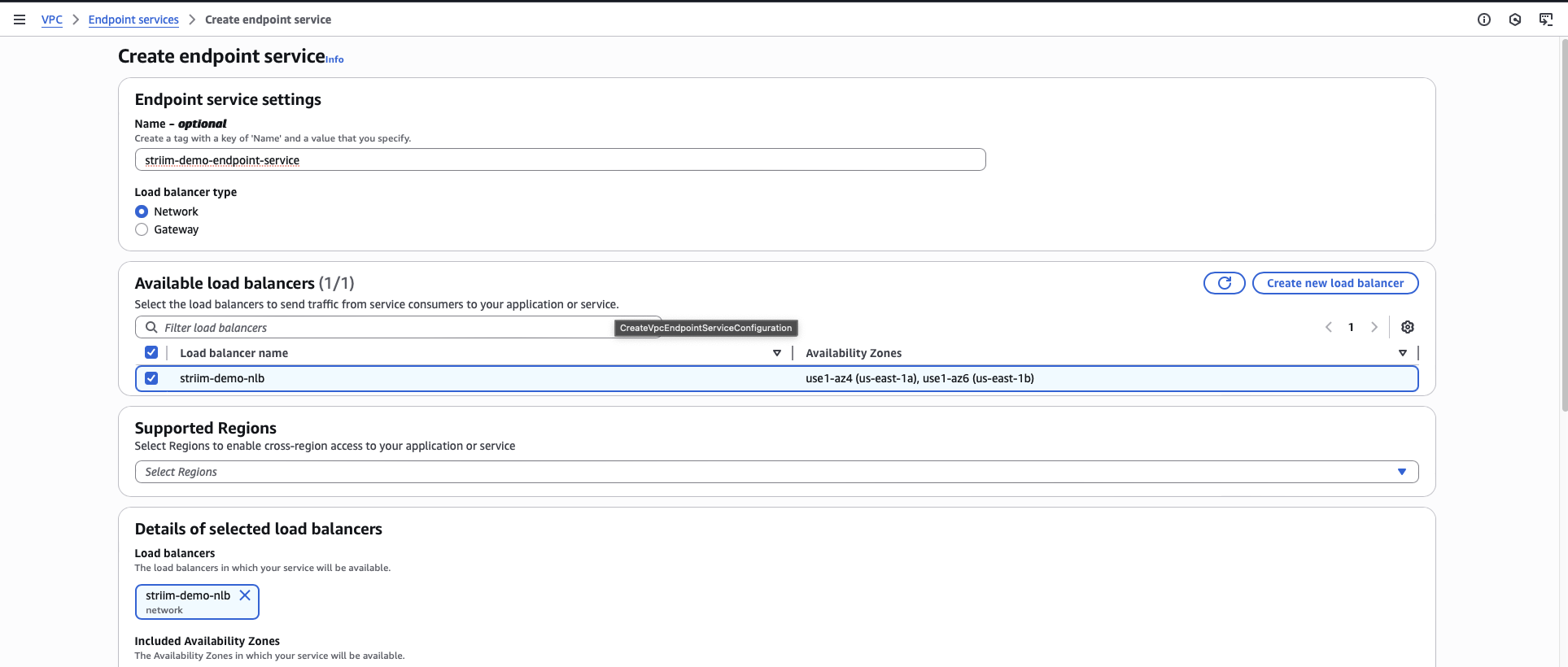Click the hexagon settings icon in header
Image resolution: width=1568 pixels, height=667 pixels.
click(x=1515, y=20)
